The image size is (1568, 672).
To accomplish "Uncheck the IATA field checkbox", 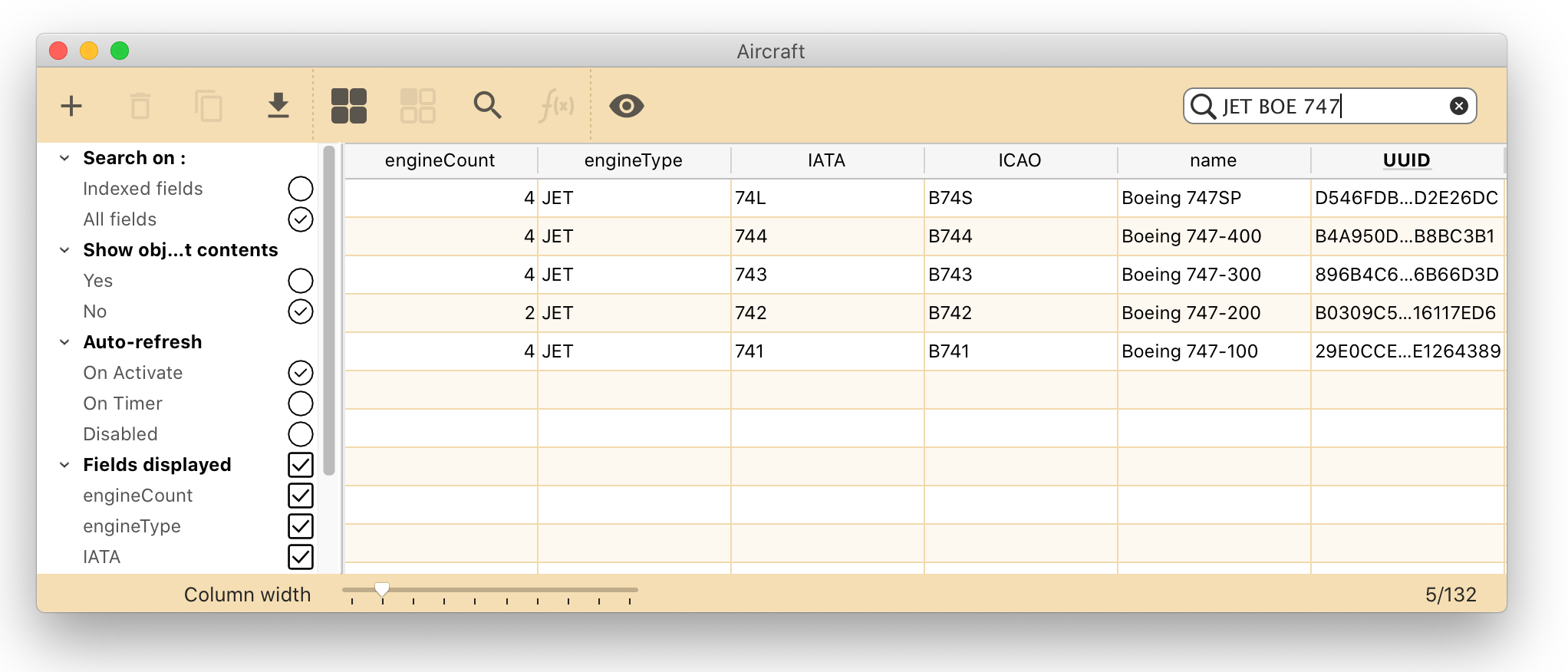I will [301, 557].
